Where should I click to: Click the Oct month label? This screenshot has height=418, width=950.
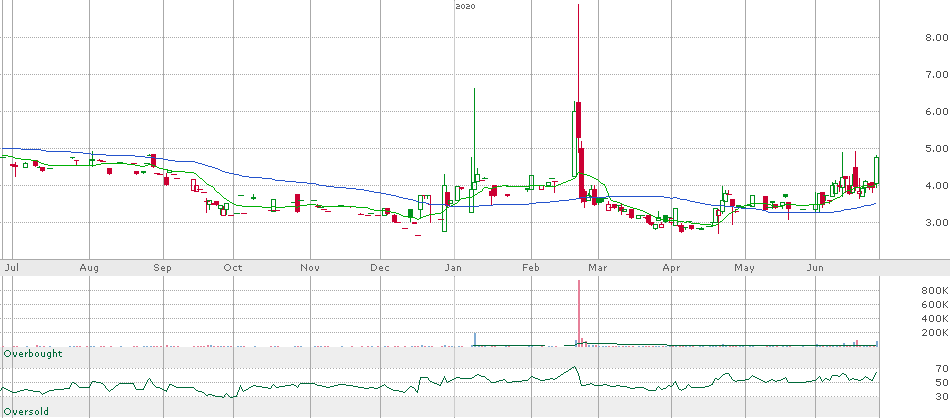[233, 268]
